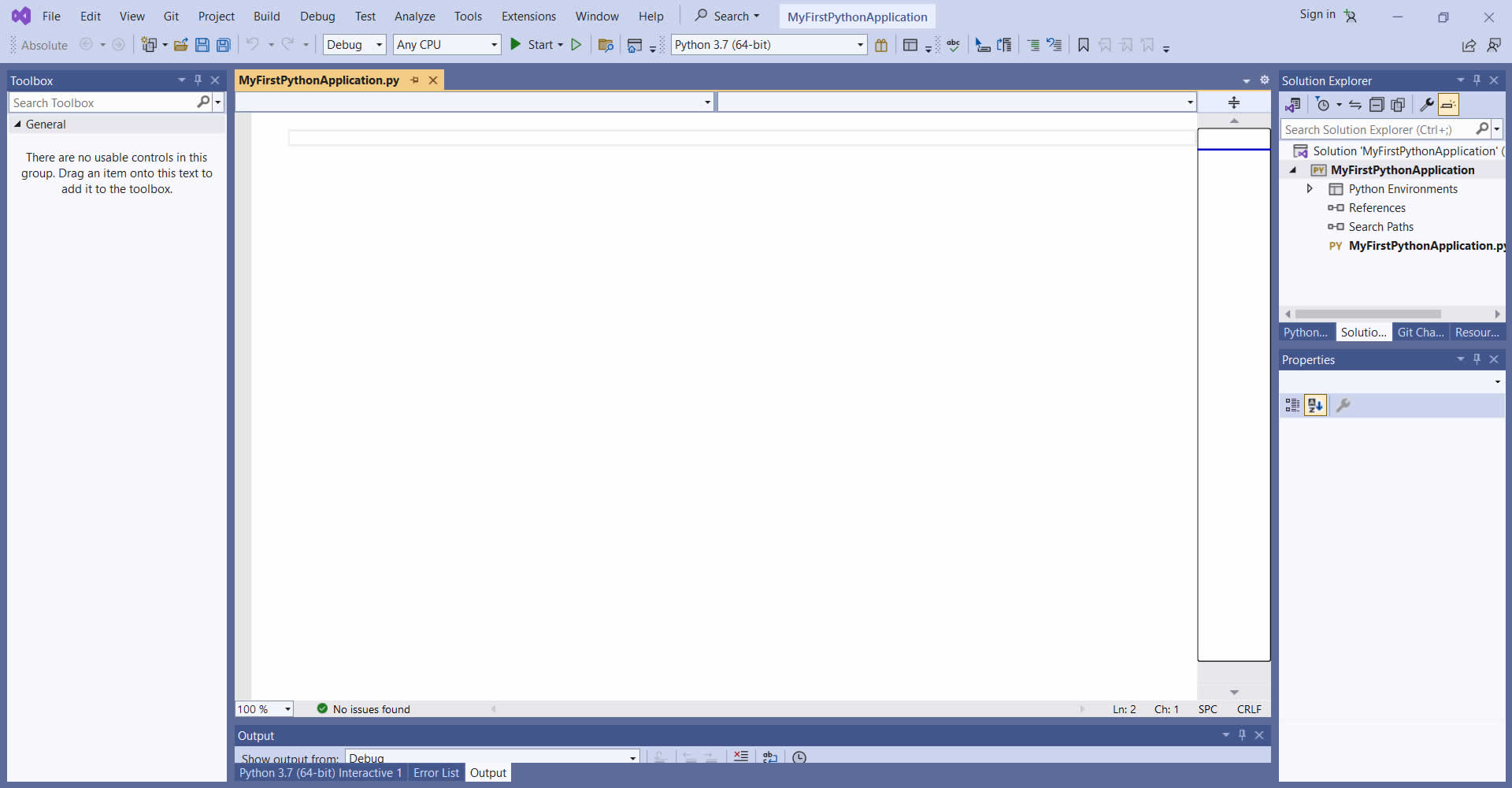Click the Search Toolbox input field
This screenshot has width=1512, height=788.
pos(102,103)
